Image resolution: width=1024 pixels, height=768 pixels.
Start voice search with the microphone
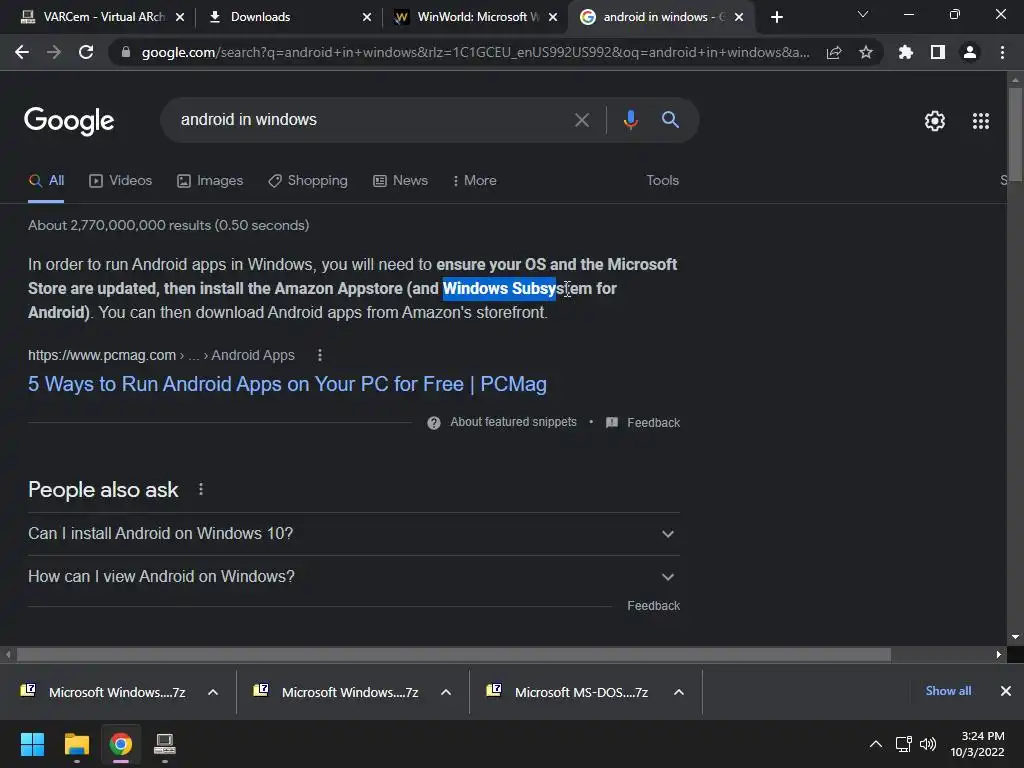630,120
